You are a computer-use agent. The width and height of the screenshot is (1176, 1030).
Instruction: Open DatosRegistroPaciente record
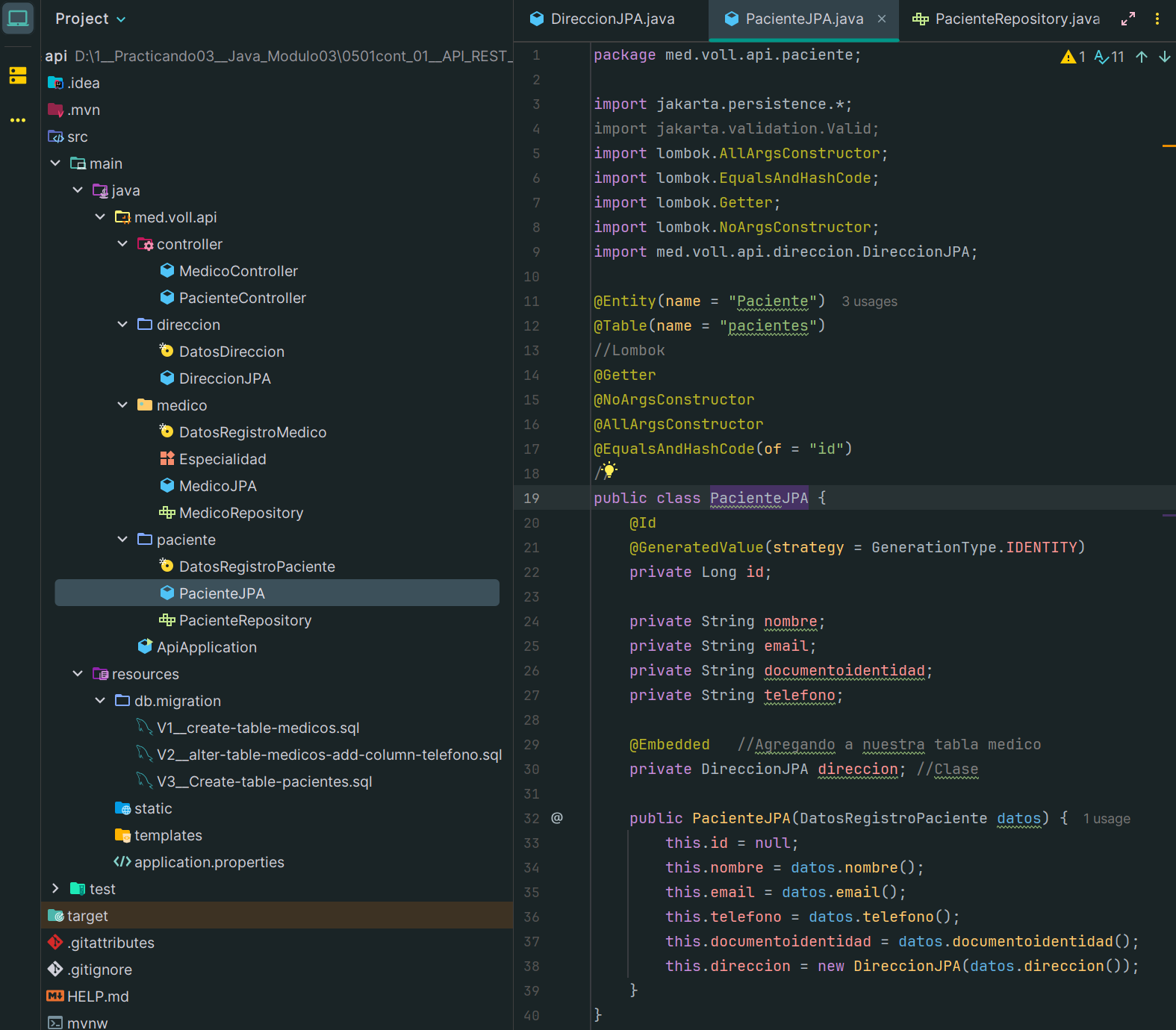pyautogui.click(x=247, y=566)
